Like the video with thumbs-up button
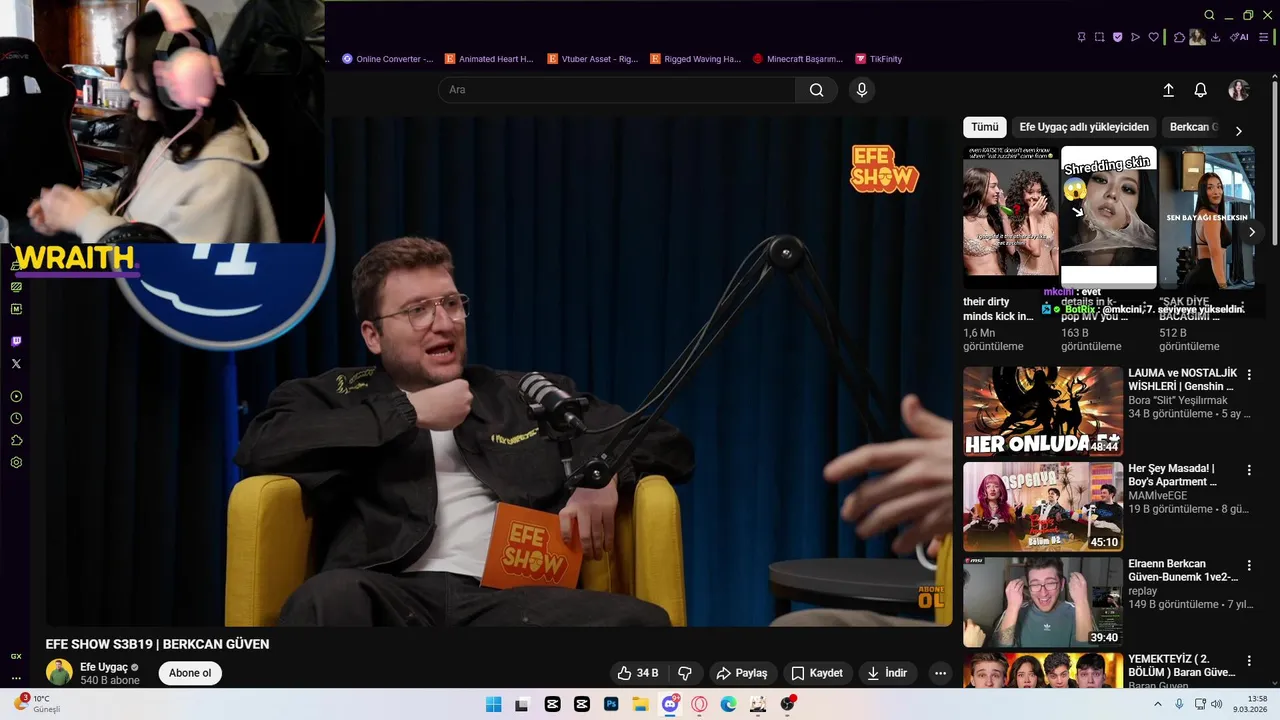 pyautogui.click(x=637, y=673)
